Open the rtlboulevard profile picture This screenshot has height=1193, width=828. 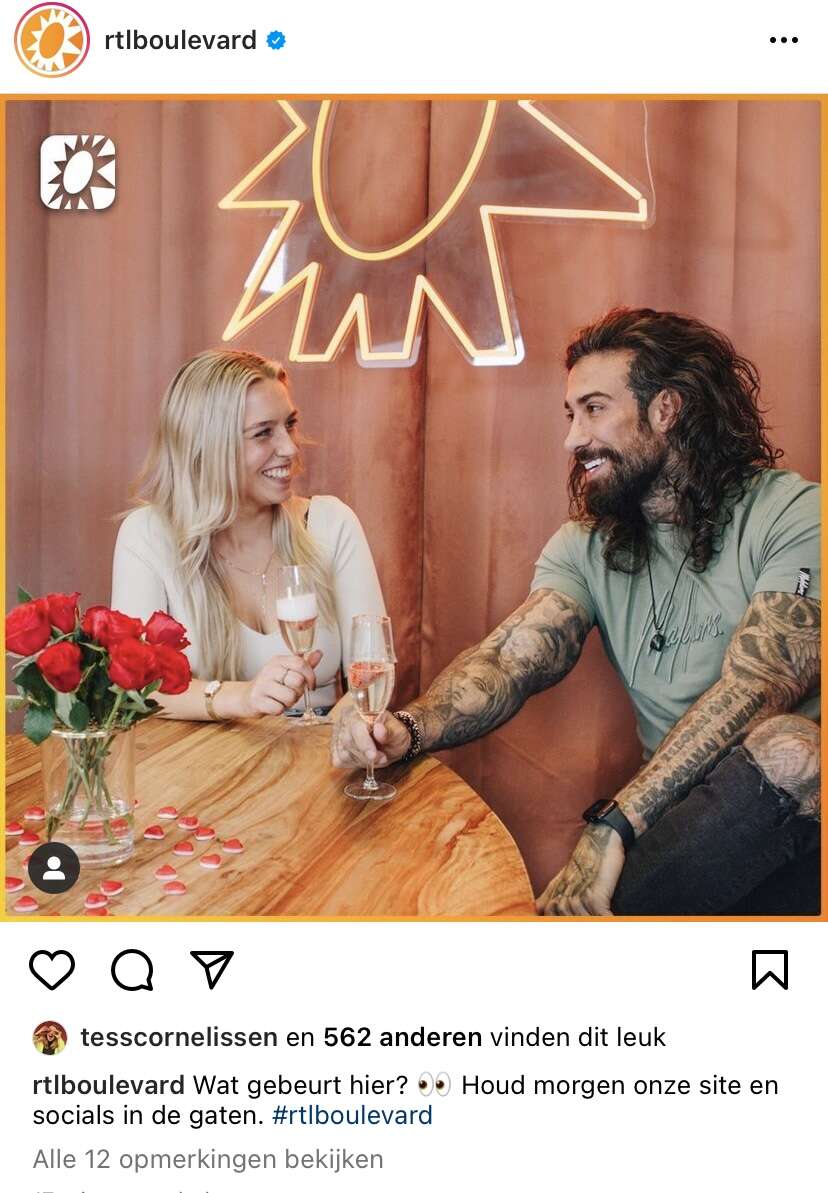pyautogui.click(x=52, y=40)
